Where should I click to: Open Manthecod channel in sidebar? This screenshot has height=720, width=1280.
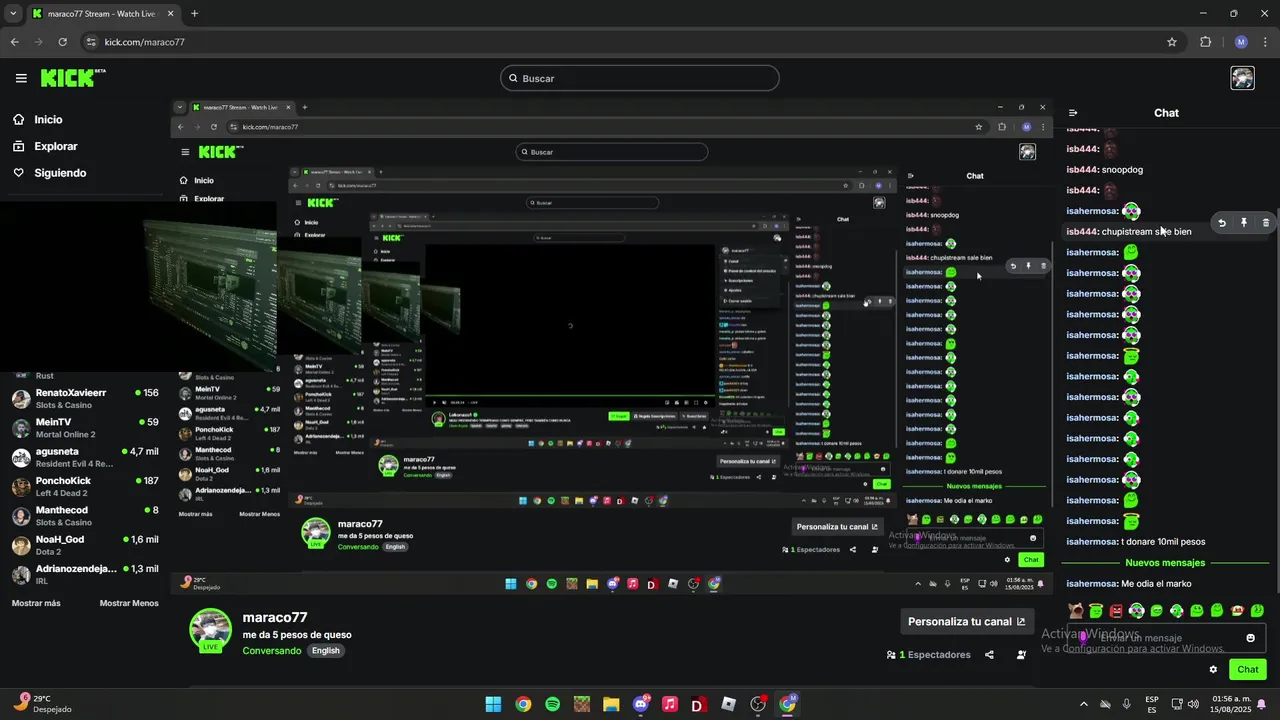tap(85, 516)
